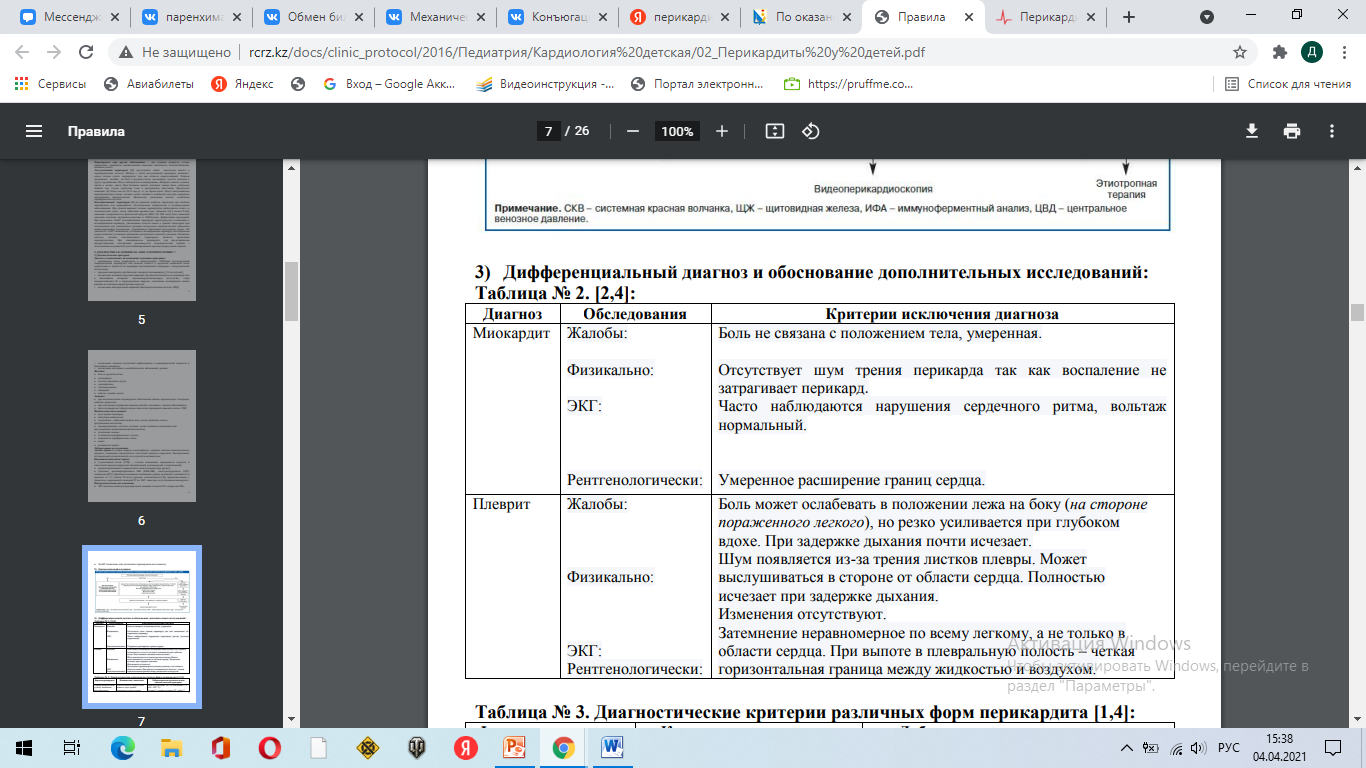Select page 5 thumbnail in sidebar
The height and width of the screenshot is (768, 1366).
(x=142, y=230)
